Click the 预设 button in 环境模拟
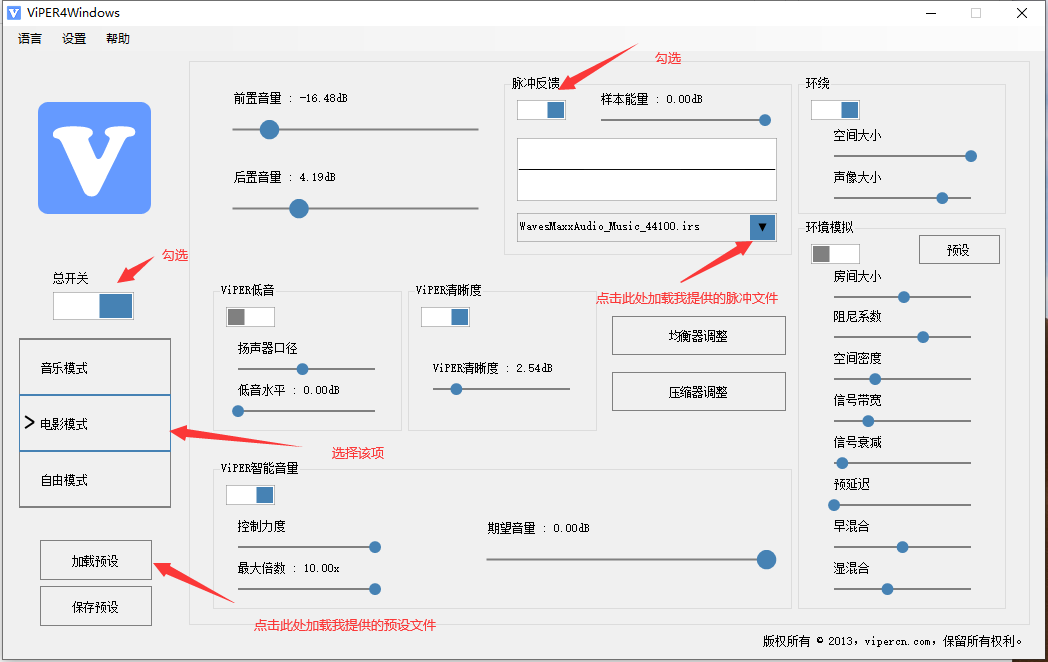The width and height of the screenshot is (1048, 662). [959, 249]
